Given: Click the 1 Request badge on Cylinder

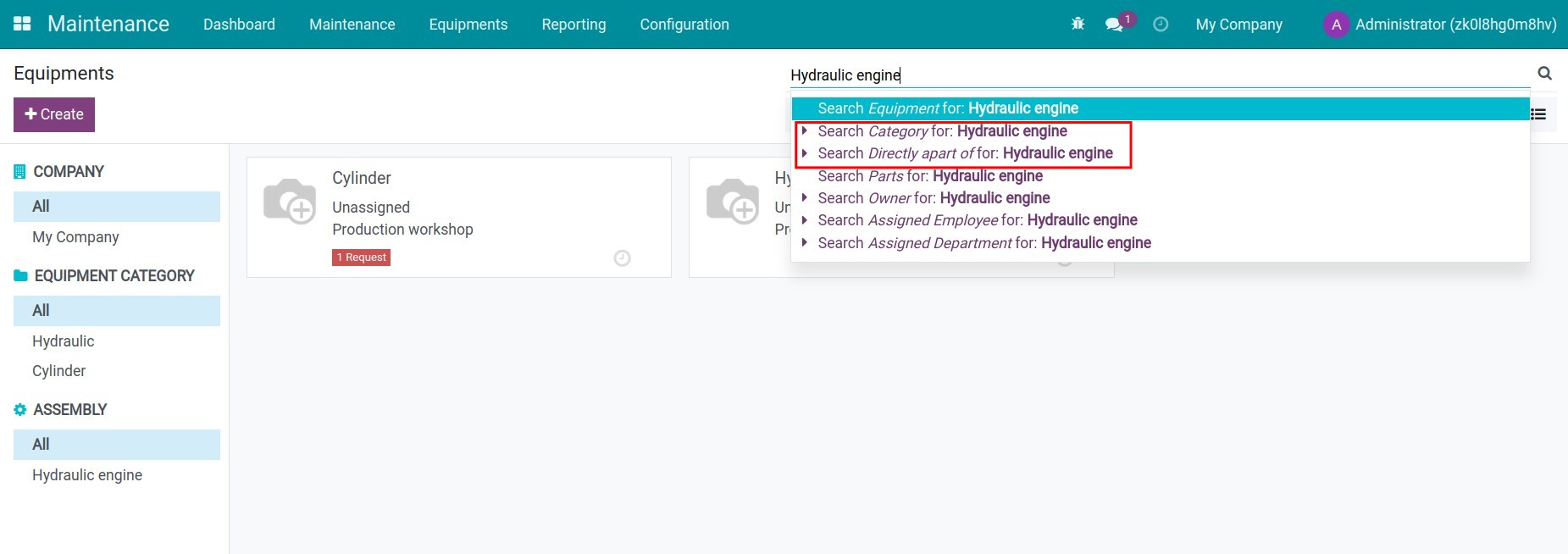Looking at the screenshot, I should tap(361, 258).
